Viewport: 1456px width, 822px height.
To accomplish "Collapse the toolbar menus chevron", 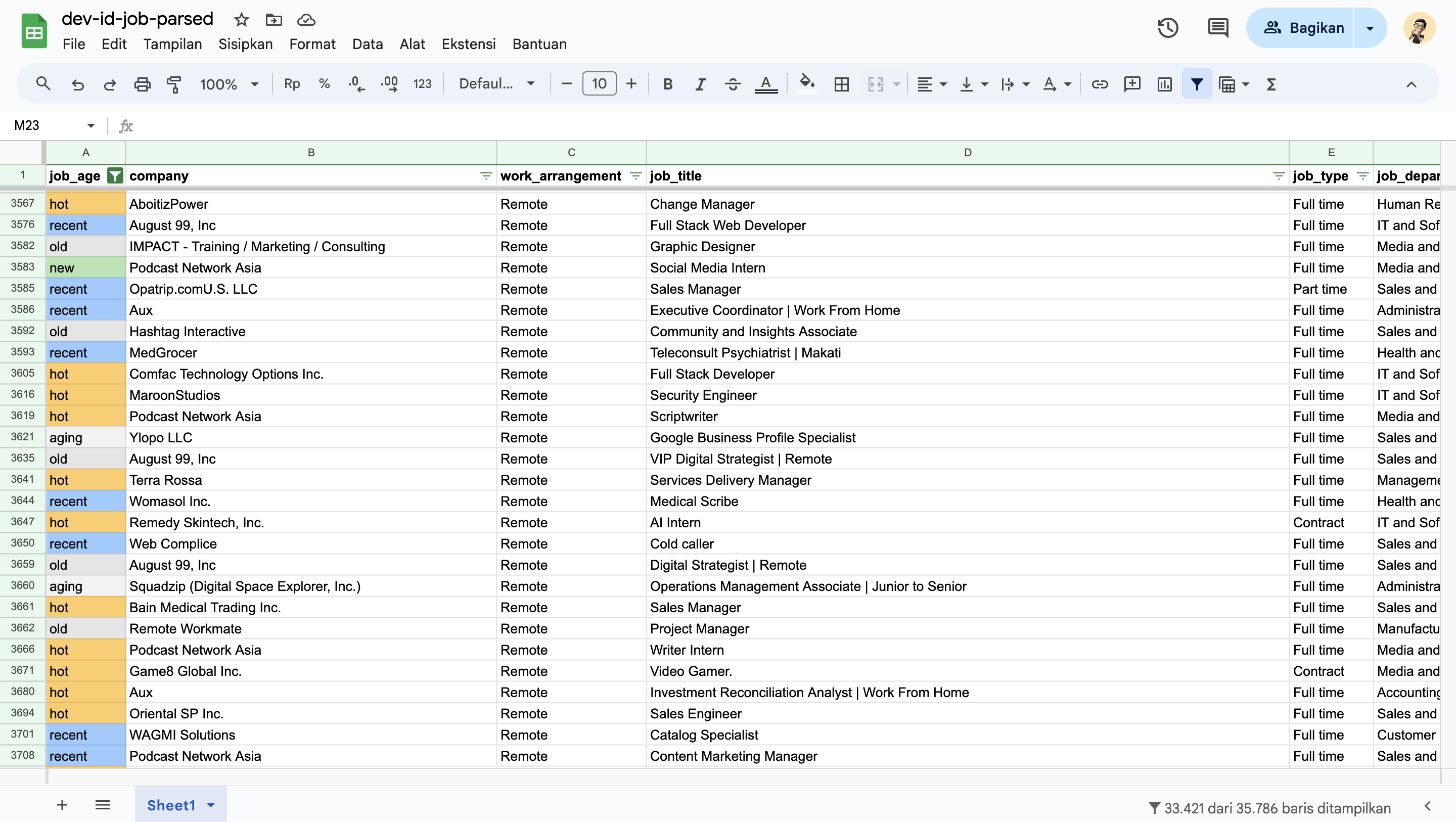I will pyautogui.click(x=1411, y=84).
